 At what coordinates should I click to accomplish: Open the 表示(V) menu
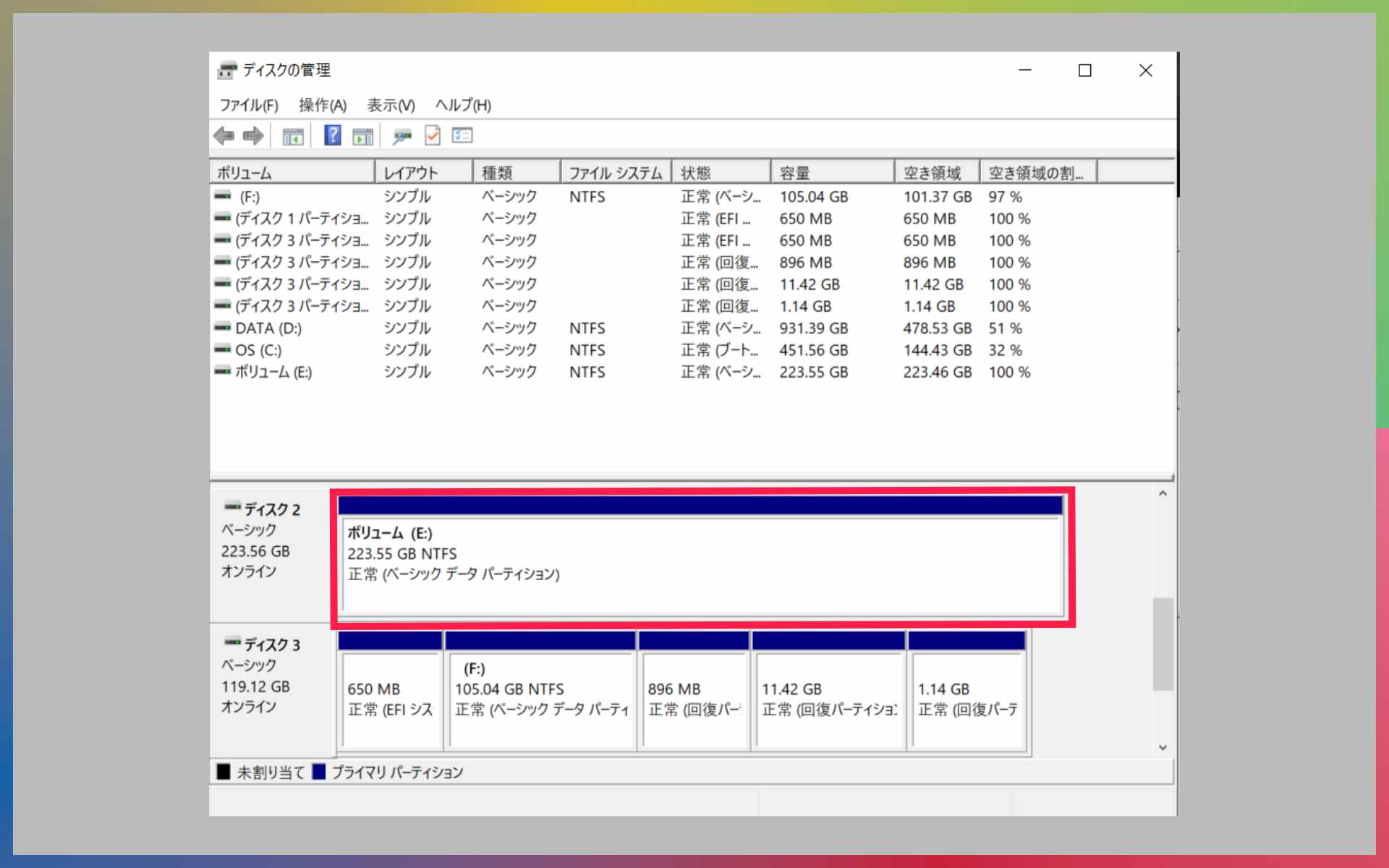pyautogui.click(x=391, y=106)
